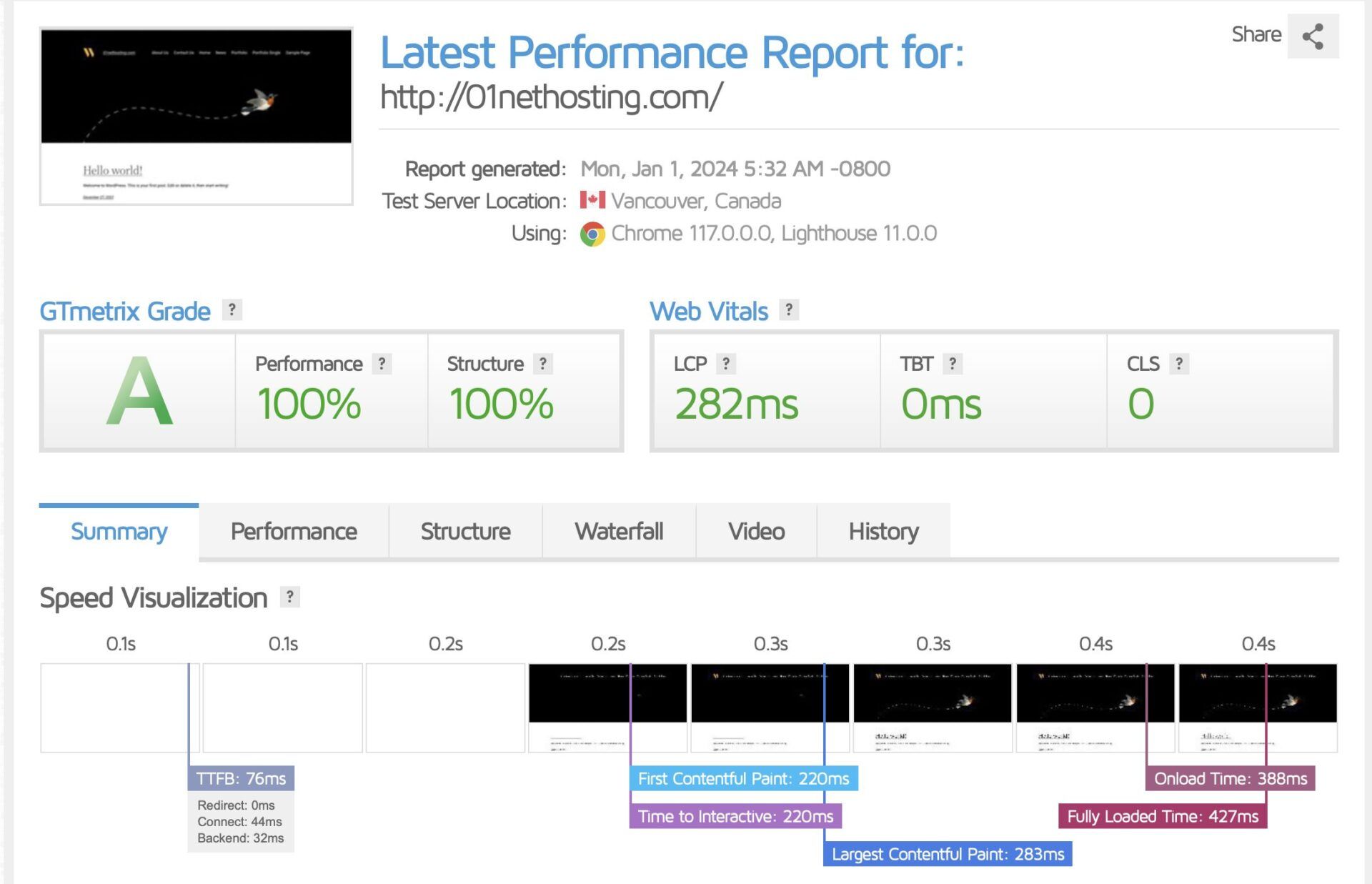
Task: Click the Vancouver, Canada location text
Action: [696, 201]
